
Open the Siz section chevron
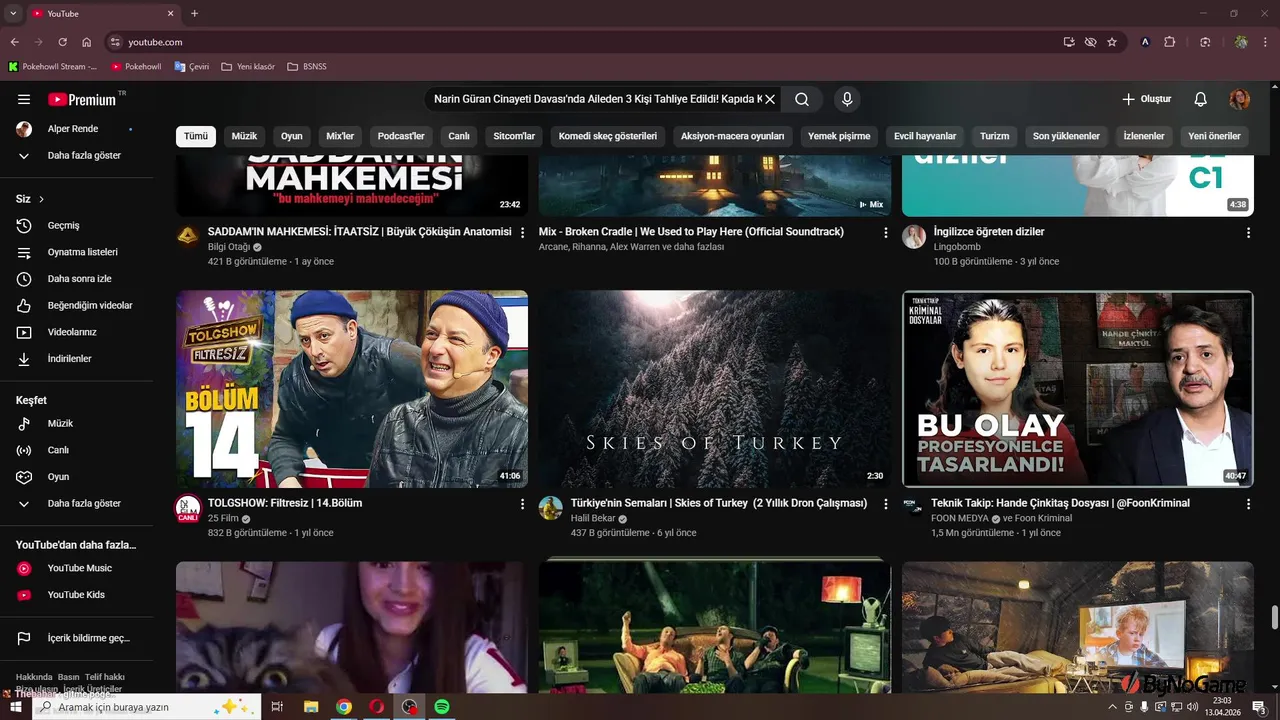pyautogui.click(x=41, y=199)
